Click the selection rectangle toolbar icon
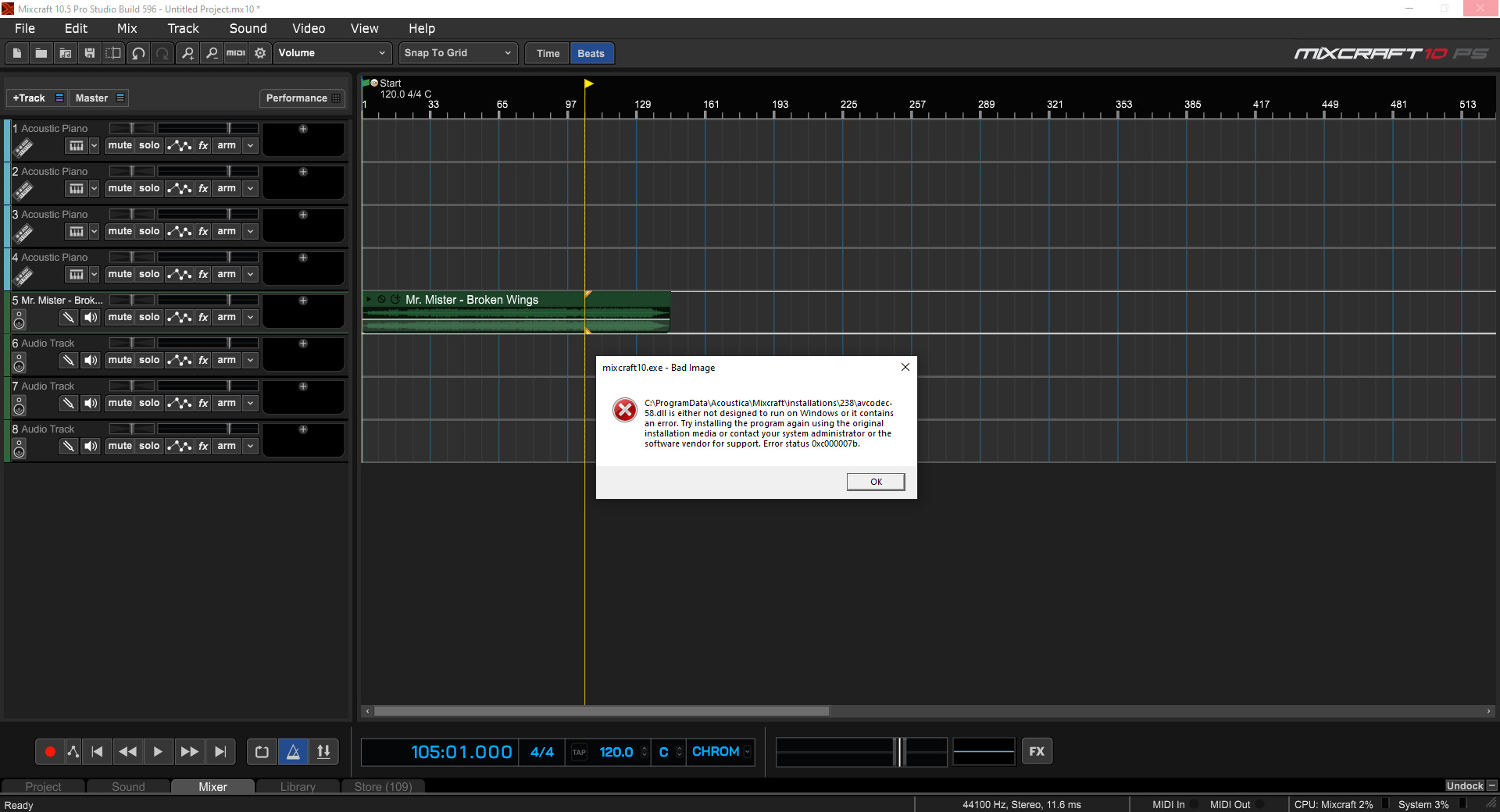Screen dimensions: 1500x812 (114, 53)
